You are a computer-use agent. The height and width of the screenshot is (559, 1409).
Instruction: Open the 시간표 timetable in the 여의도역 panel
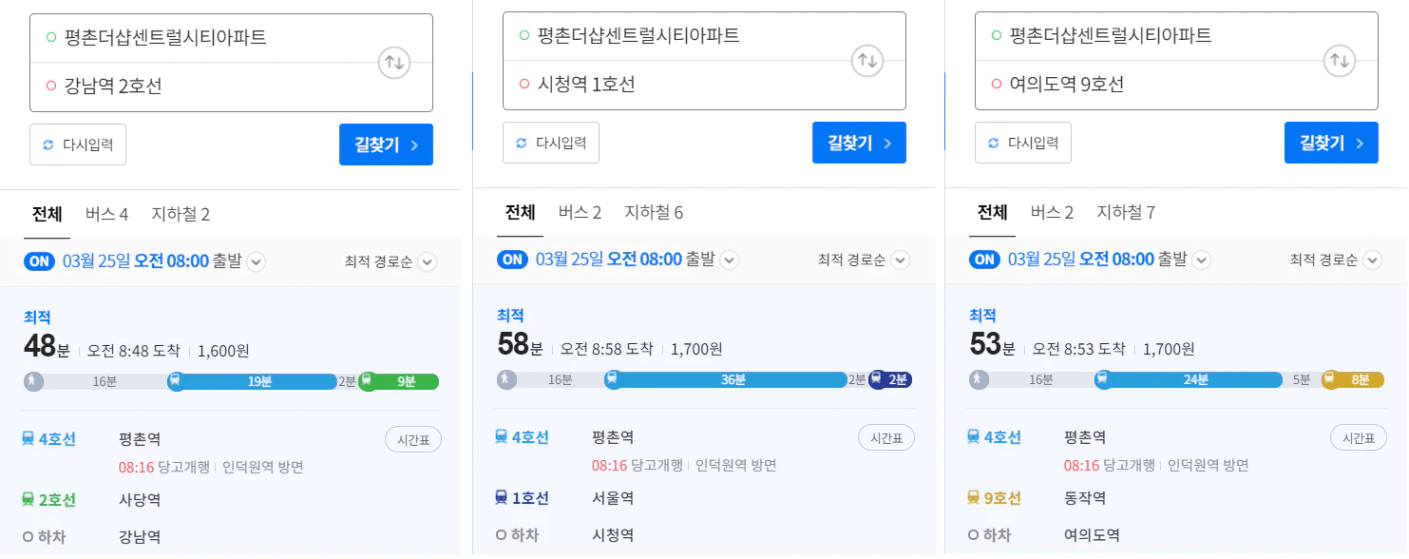[x=1358, y=437]
